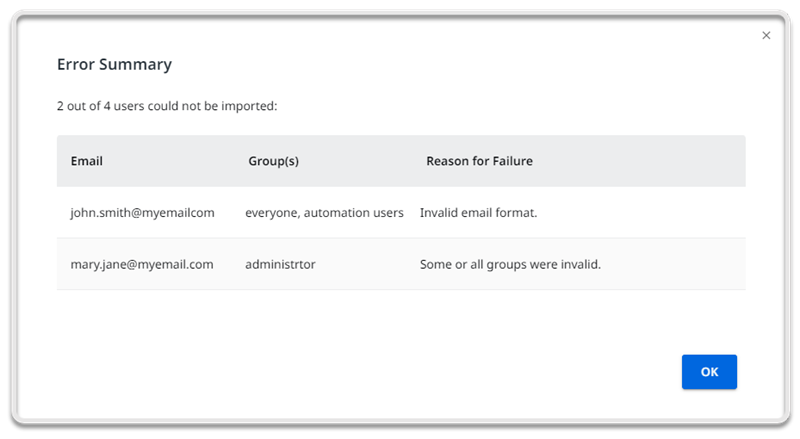Click the '2 out of 4 users' message
This screenshot has height=439, width=800.
tap(167, 105)
